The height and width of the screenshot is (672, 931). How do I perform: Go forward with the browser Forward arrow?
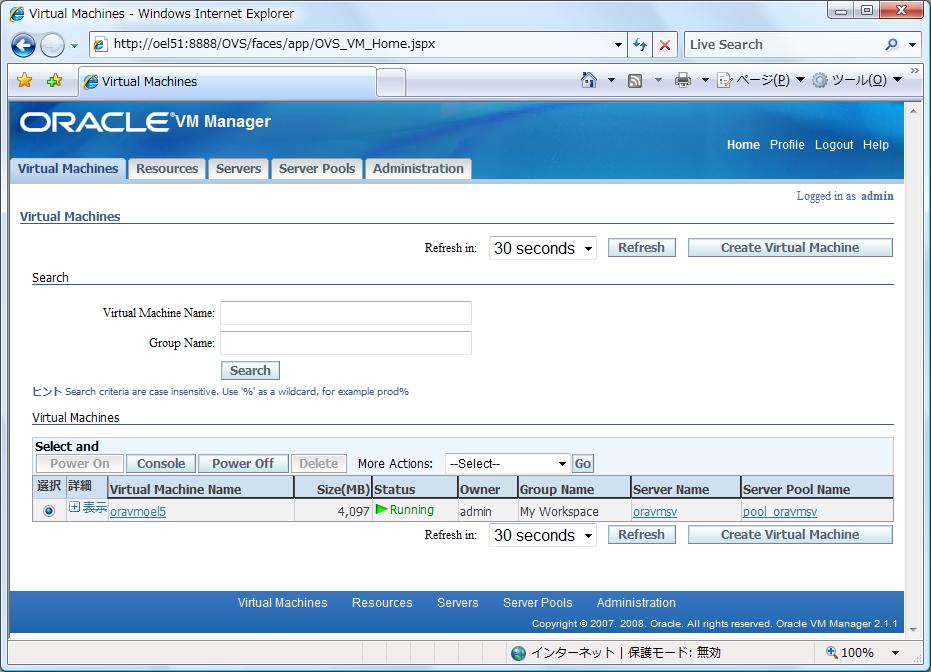click(52, 45)
